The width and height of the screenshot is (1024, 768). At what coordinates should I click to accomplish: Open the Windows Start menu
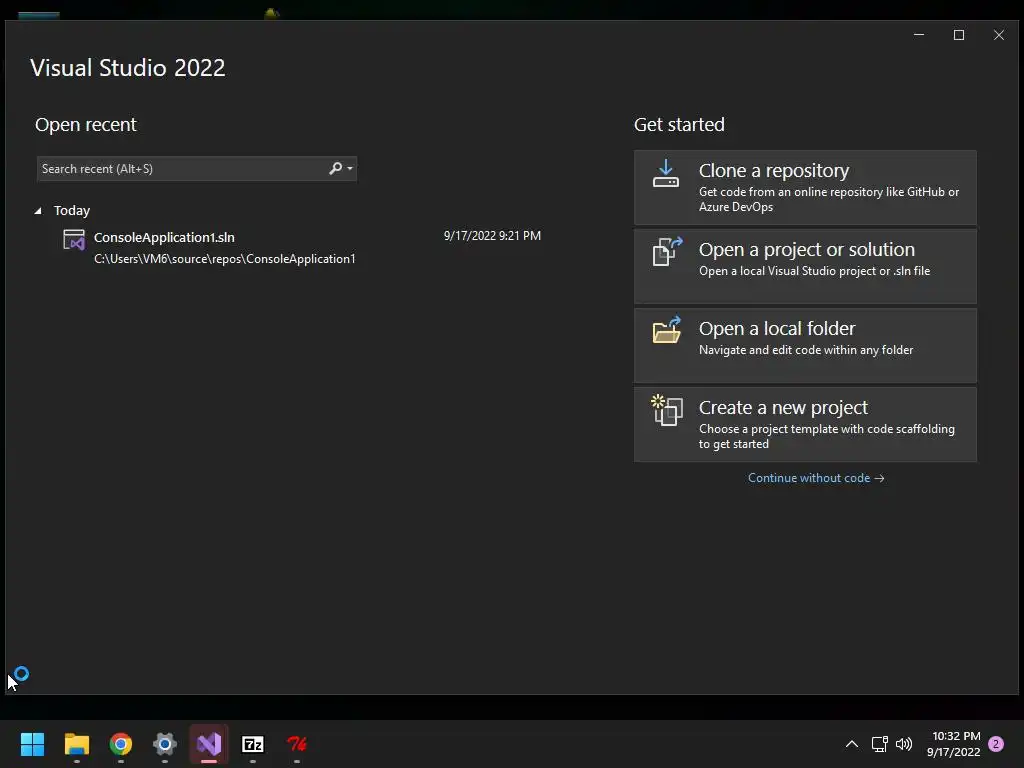pos(33,744)
